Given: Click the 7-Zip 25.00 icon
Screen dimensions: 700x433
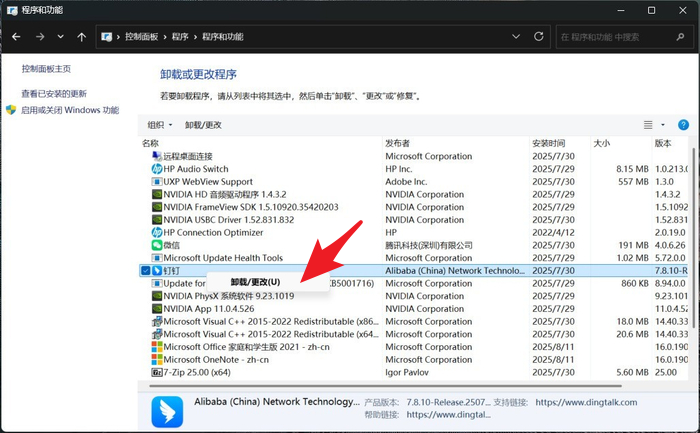Looking at the screenshot, I should click(157, 372).
